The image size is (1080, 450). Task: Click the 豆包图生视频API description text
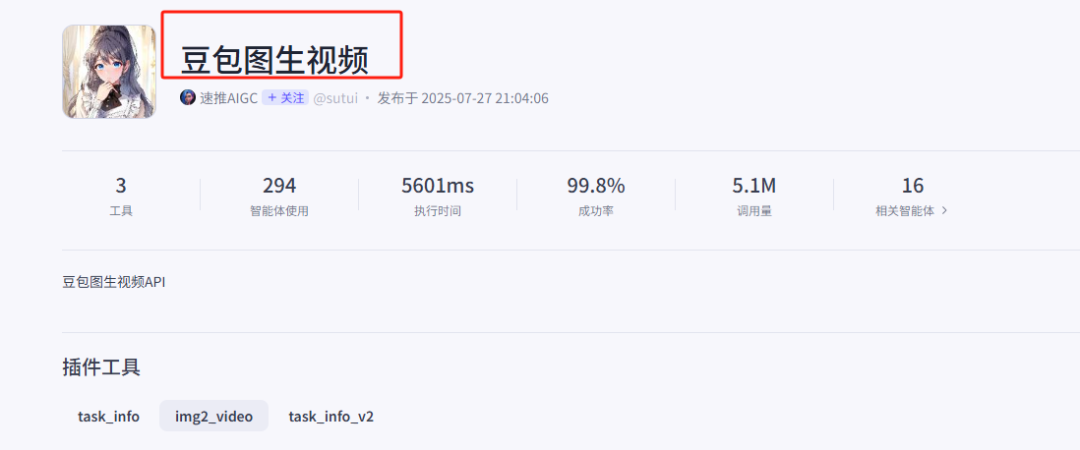pos(114,283)
